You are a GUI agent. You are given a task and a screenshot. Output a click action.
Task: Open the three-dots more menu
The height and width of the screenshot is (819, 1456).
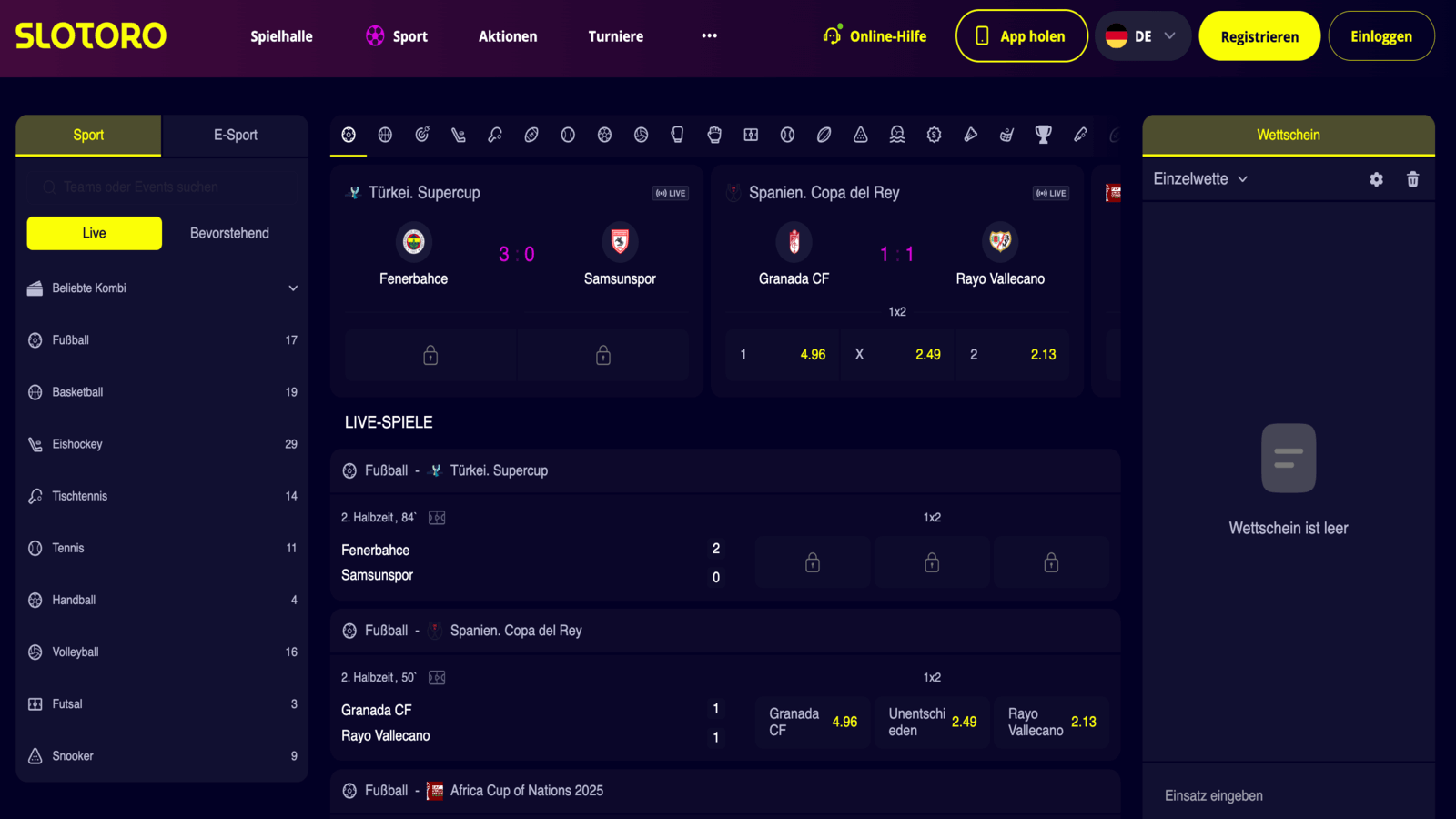tap(710, 36)
